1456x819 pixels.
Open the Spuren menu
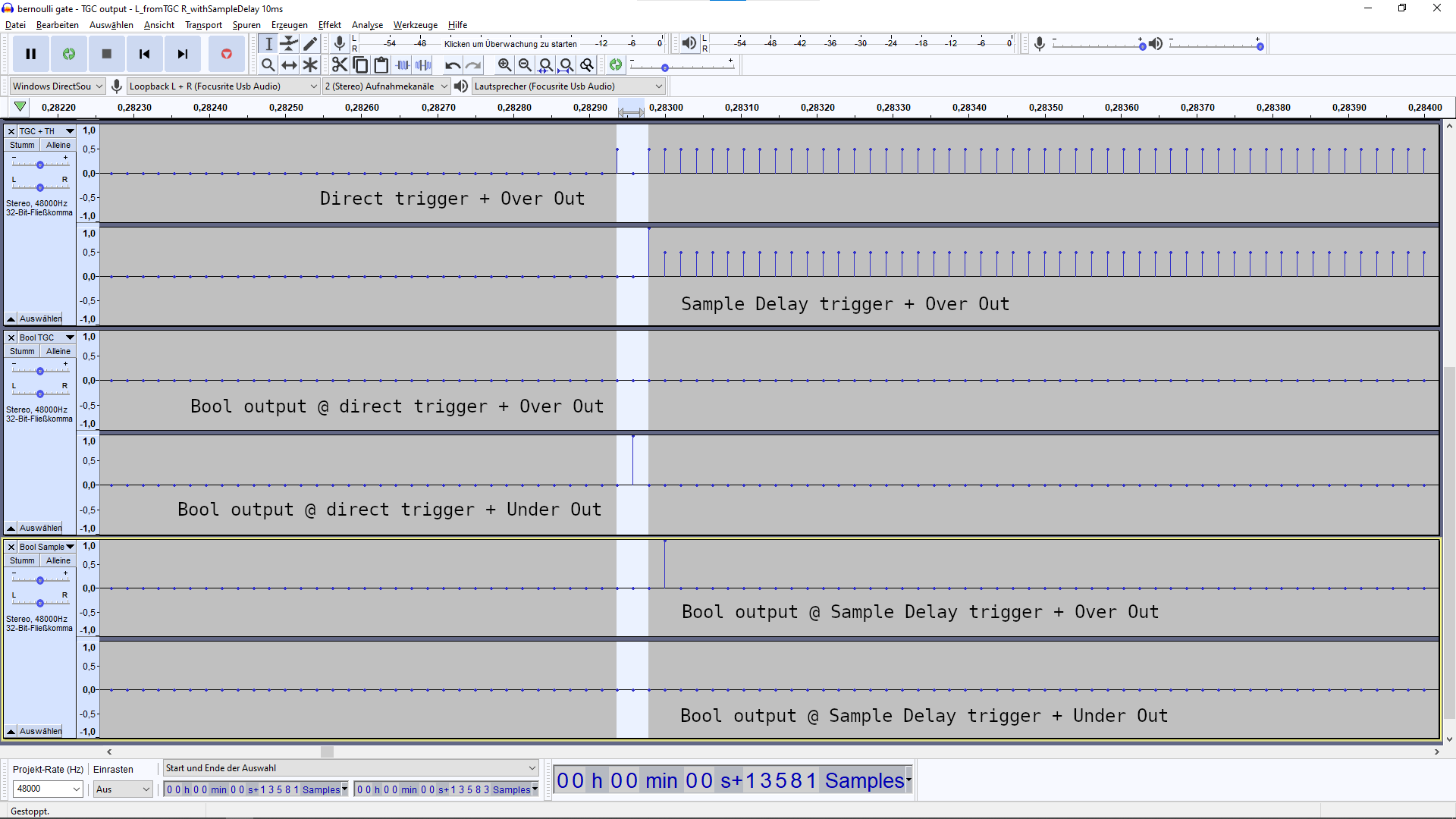(x=246, y=25)
